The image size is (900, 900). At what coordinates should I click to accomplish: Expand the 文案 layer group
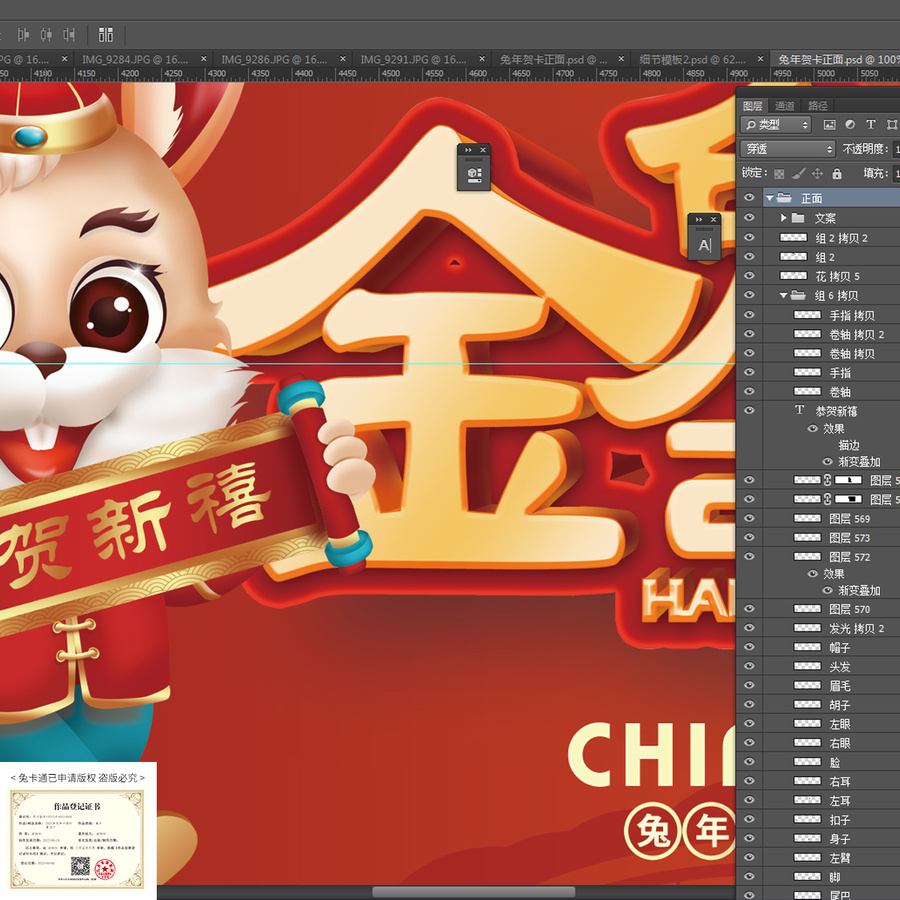783,218
